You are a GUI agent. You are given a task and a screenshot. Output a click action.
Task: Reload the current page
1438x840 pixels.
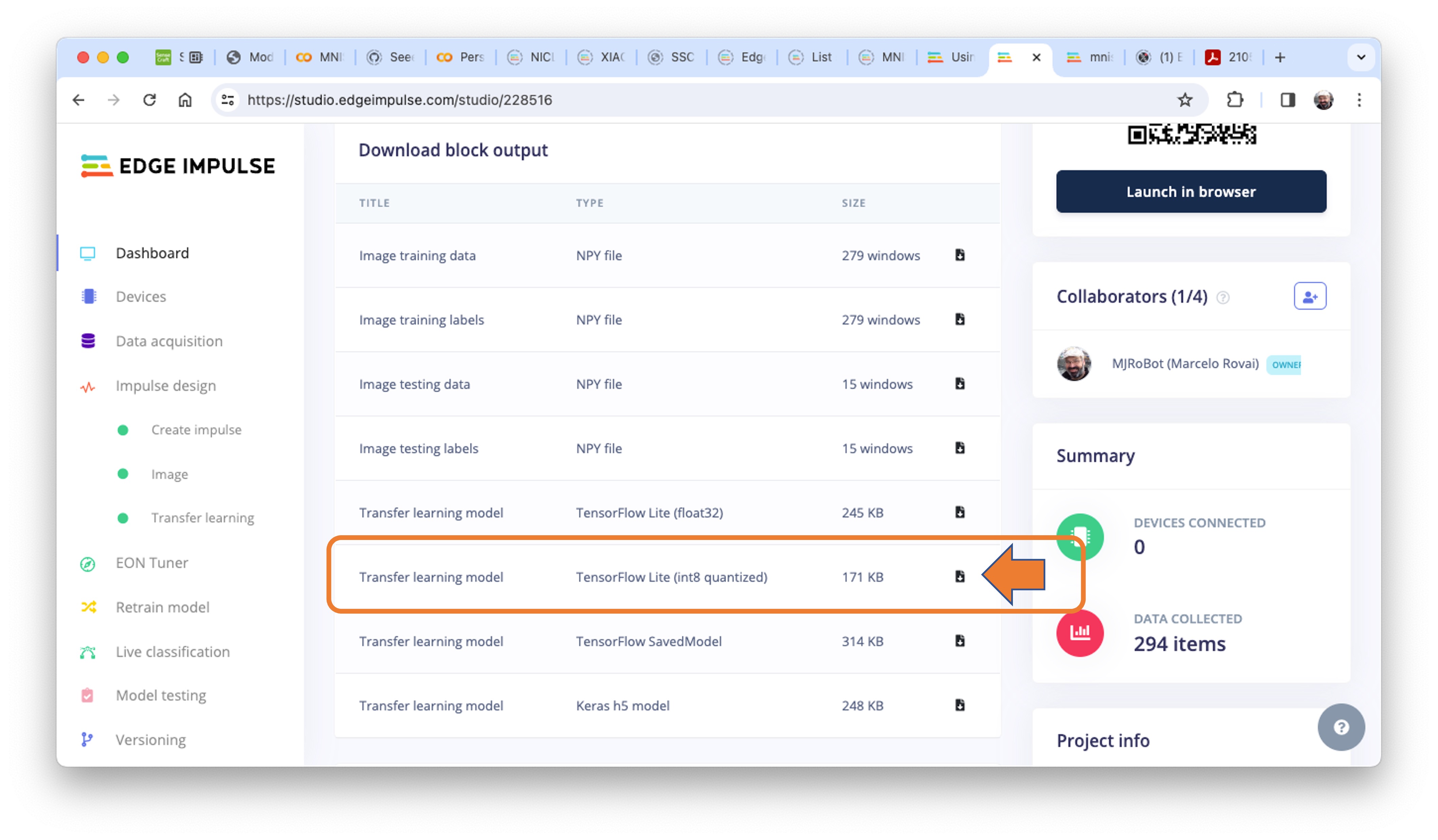point(149,100)
